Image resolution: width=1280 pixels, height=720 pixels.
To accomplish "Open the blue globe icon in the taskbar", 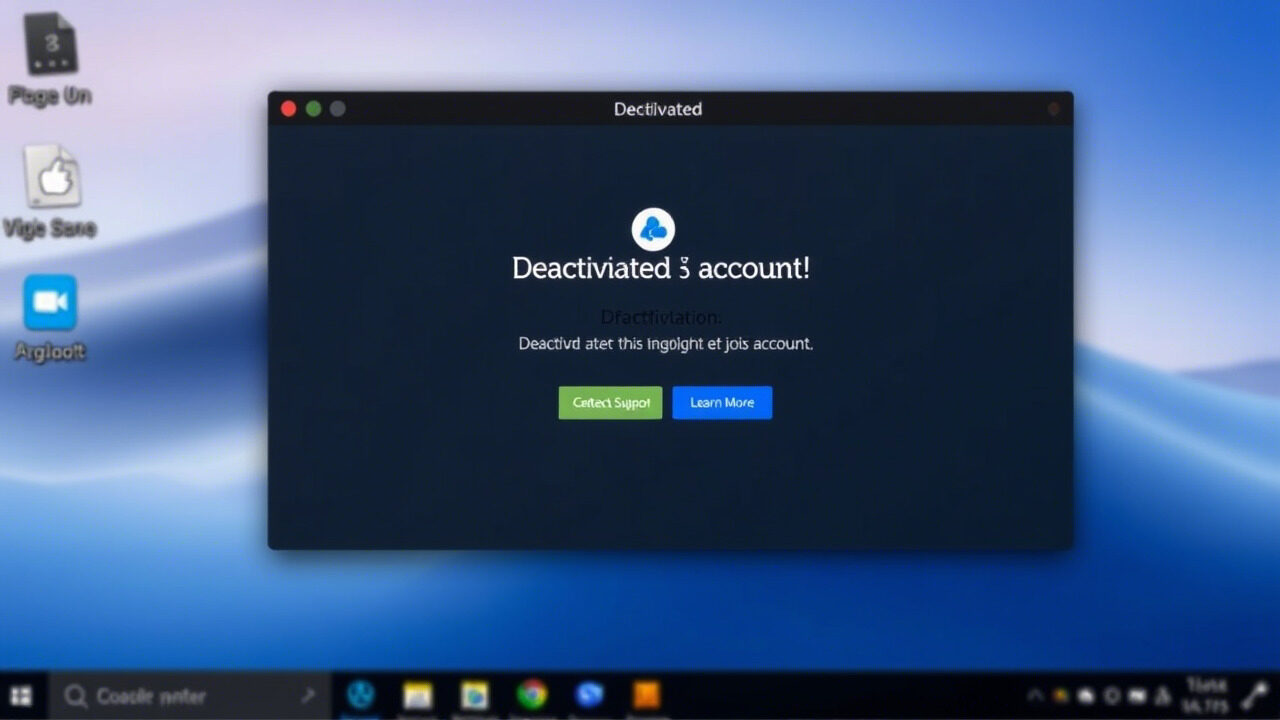I will pos(589,694).
